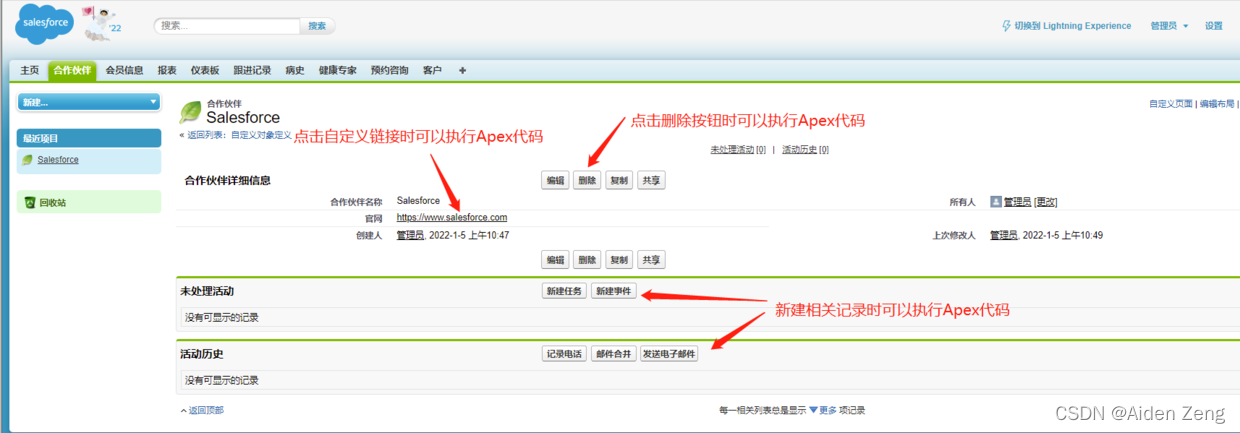Click the plus icon for all tabs
Viewport: 1240px width, 433px height.
[x=462, y=70]
